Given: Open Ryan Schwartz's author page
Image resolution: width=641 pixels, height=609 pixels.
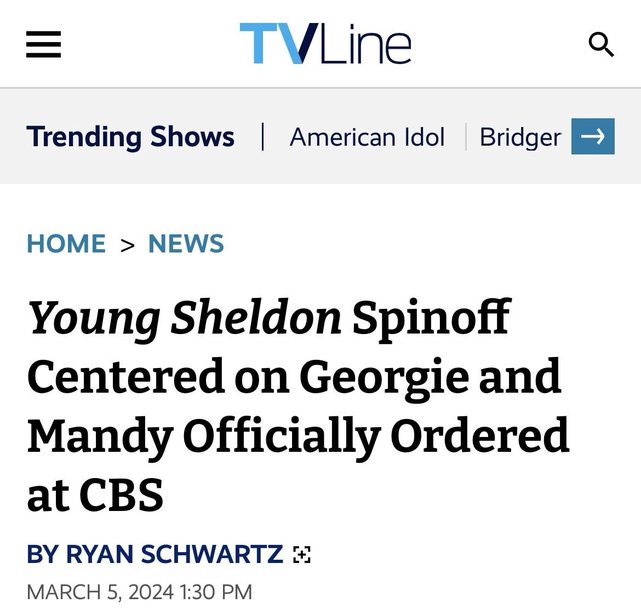Looking at the screenshot, I should (x=172, y=554).
